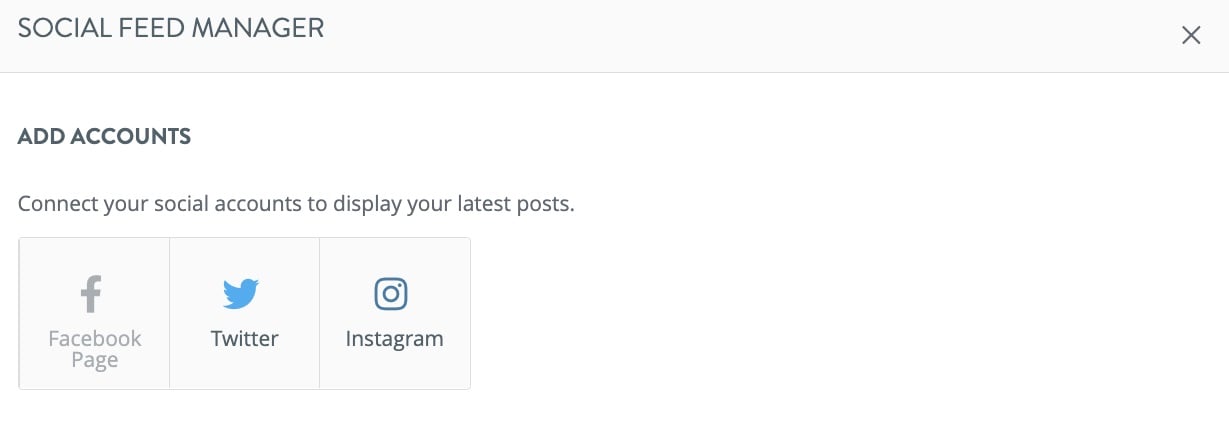Click the Instagram camera icon
Viewport: 1229px width, 436px height.
click(391, 294)
